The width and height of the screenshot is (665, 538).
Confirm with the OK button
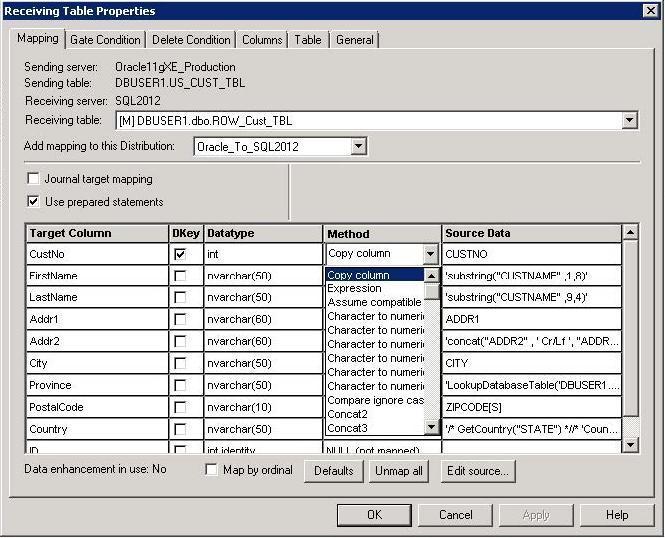[374, 515]
